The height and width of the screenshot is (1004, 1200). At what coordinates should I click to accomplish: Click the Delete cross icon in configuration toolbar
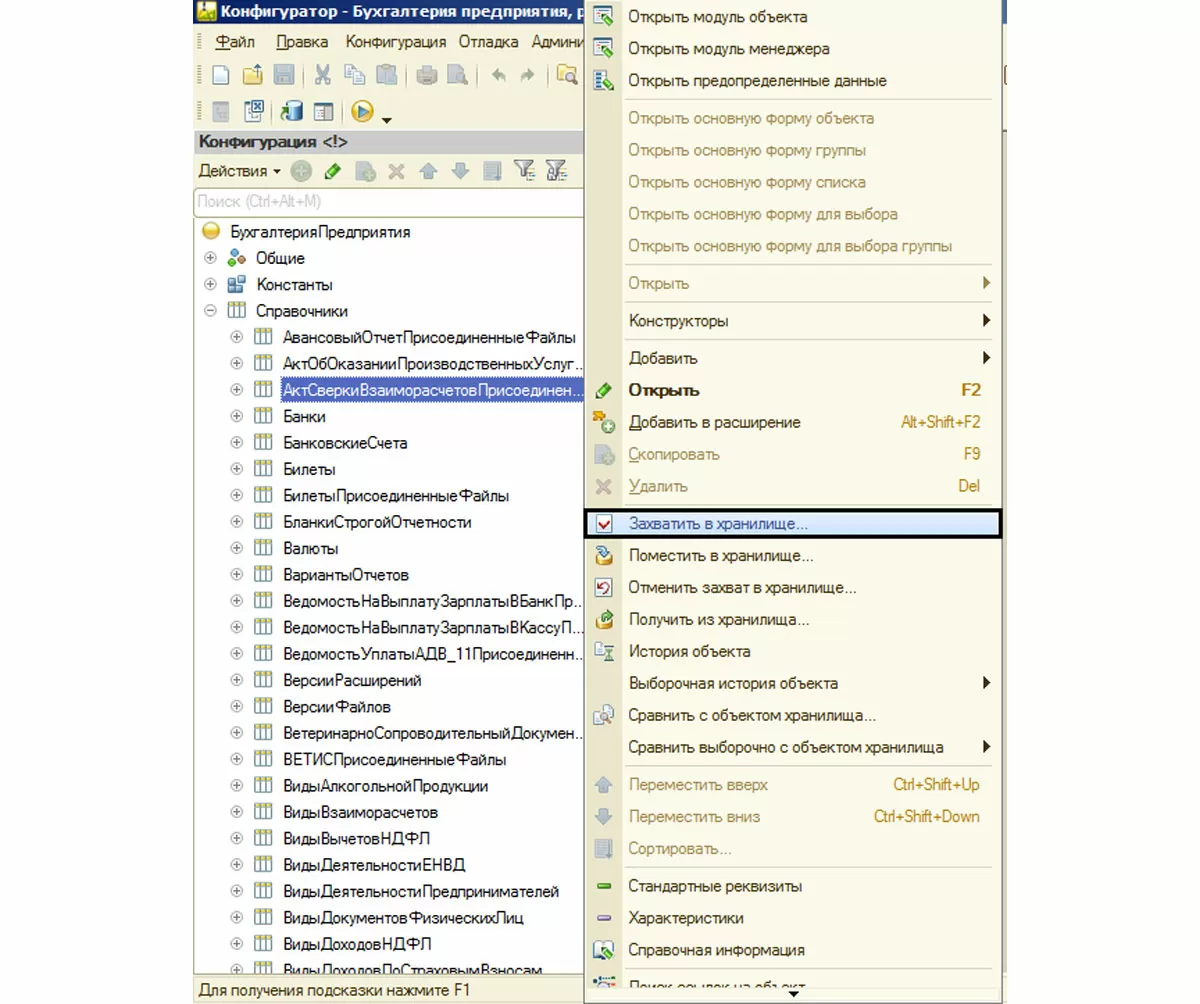click(396, 172)
